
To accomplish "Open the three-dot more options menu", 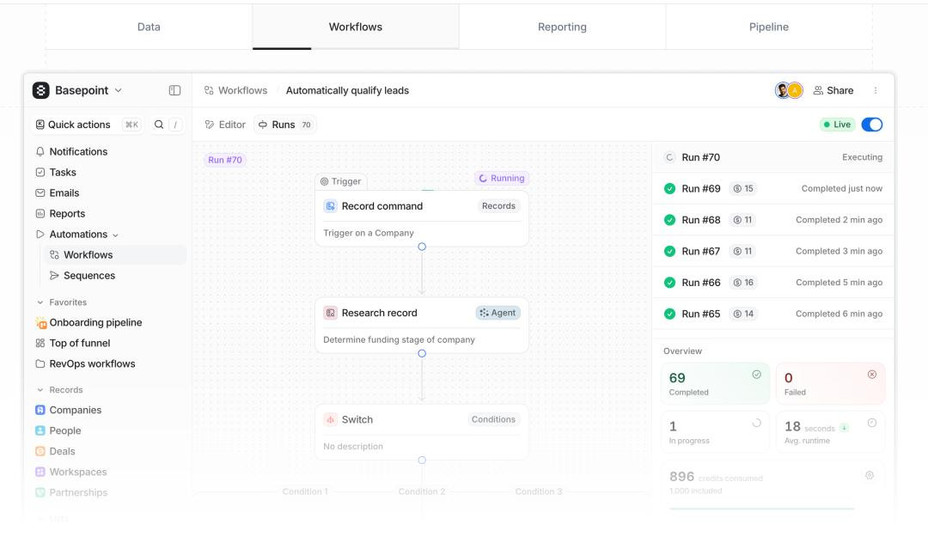I will tap(875, 91).
